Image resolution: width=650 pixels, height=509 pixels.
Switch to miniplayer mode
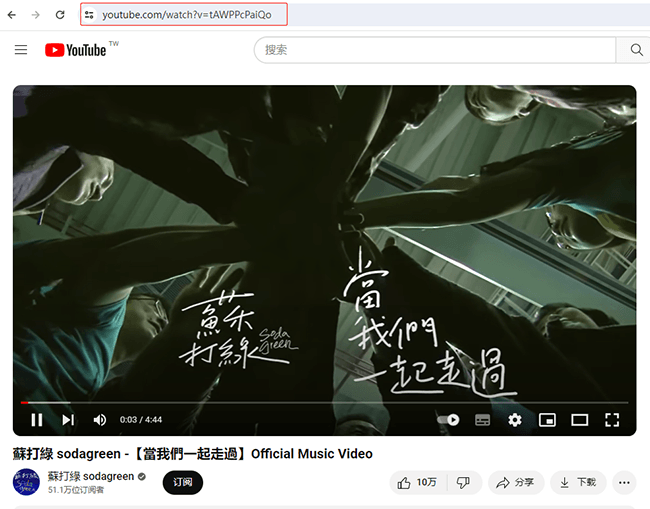pos(547,420)
